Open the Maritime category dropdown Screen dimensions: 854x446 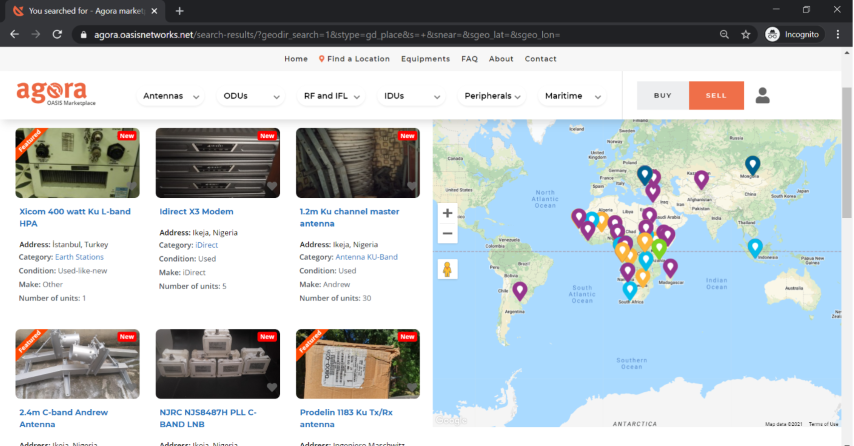[571, 96]
